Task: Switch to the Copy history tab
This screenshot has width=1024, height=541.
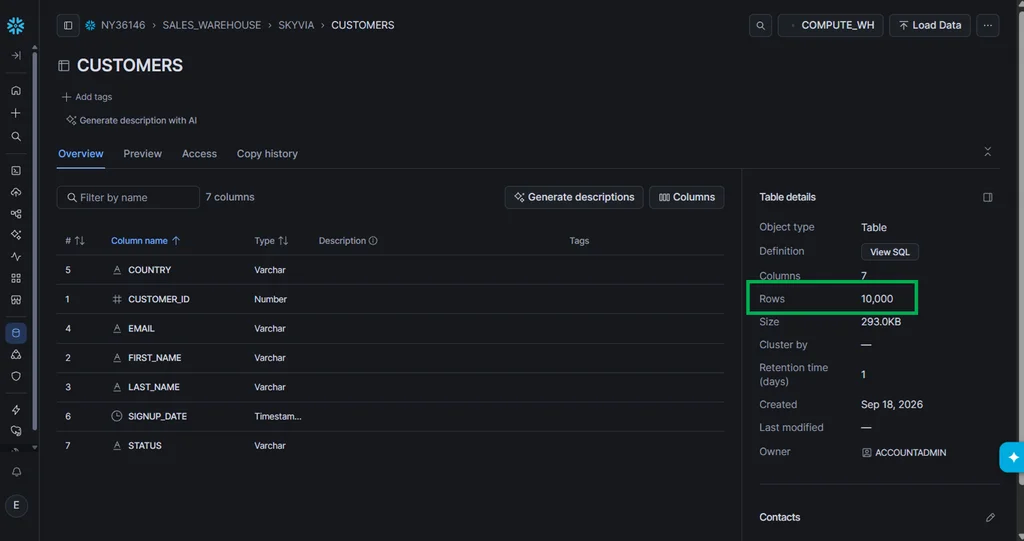Action: (267, 154)
